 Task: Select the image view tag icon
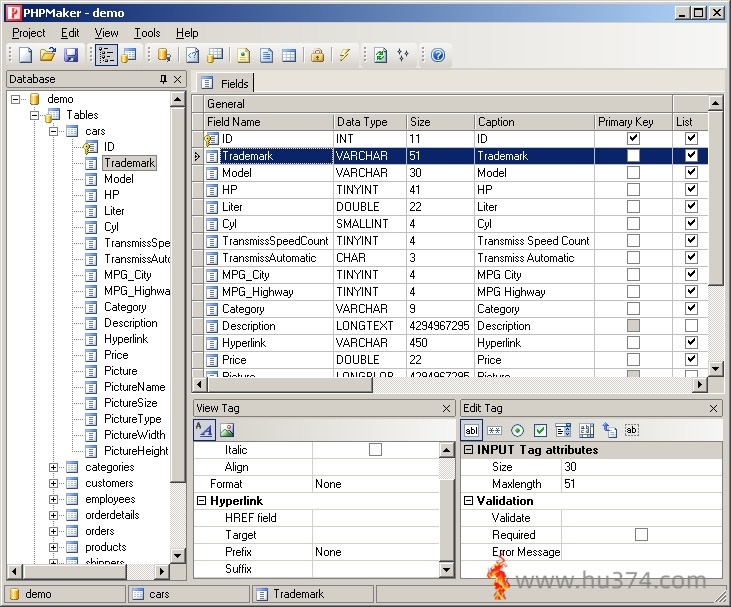point(227,430)
